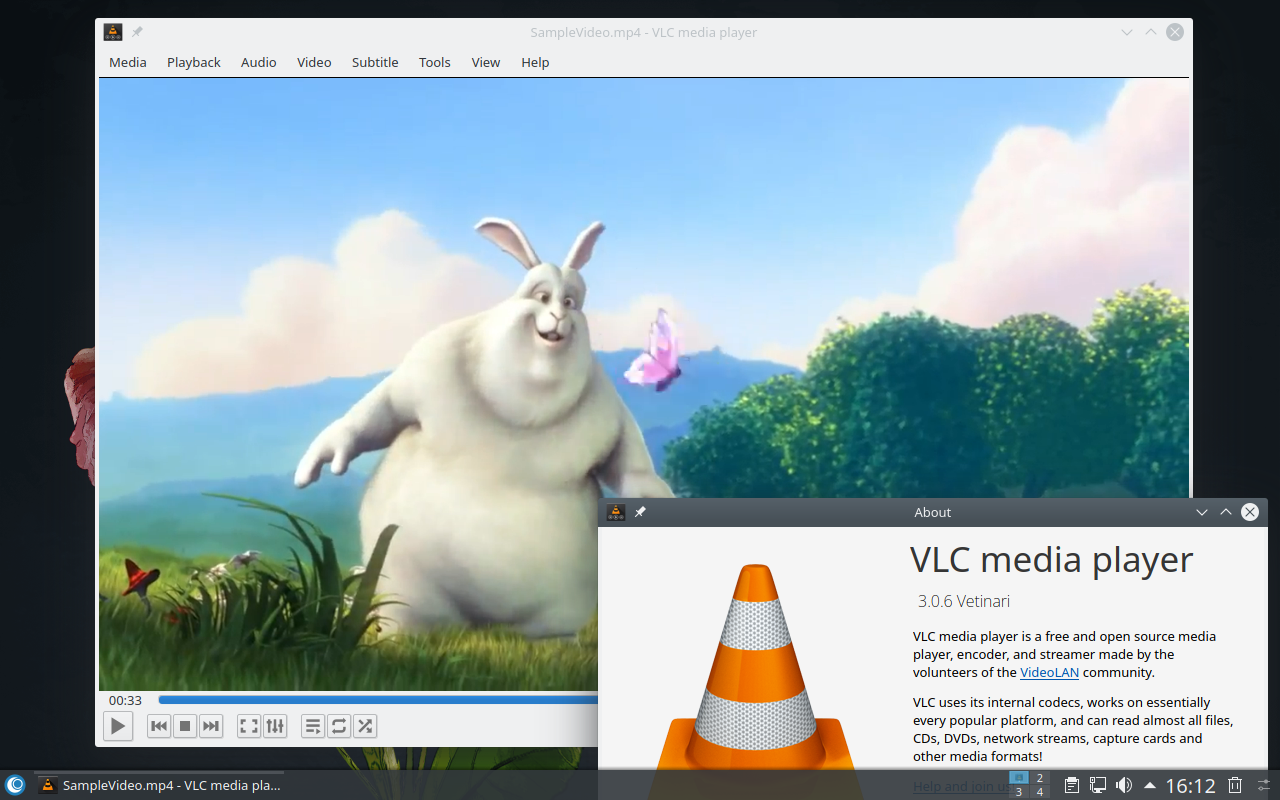Minimize the VLC main window
The image size is (1280, 800).
1127,32
